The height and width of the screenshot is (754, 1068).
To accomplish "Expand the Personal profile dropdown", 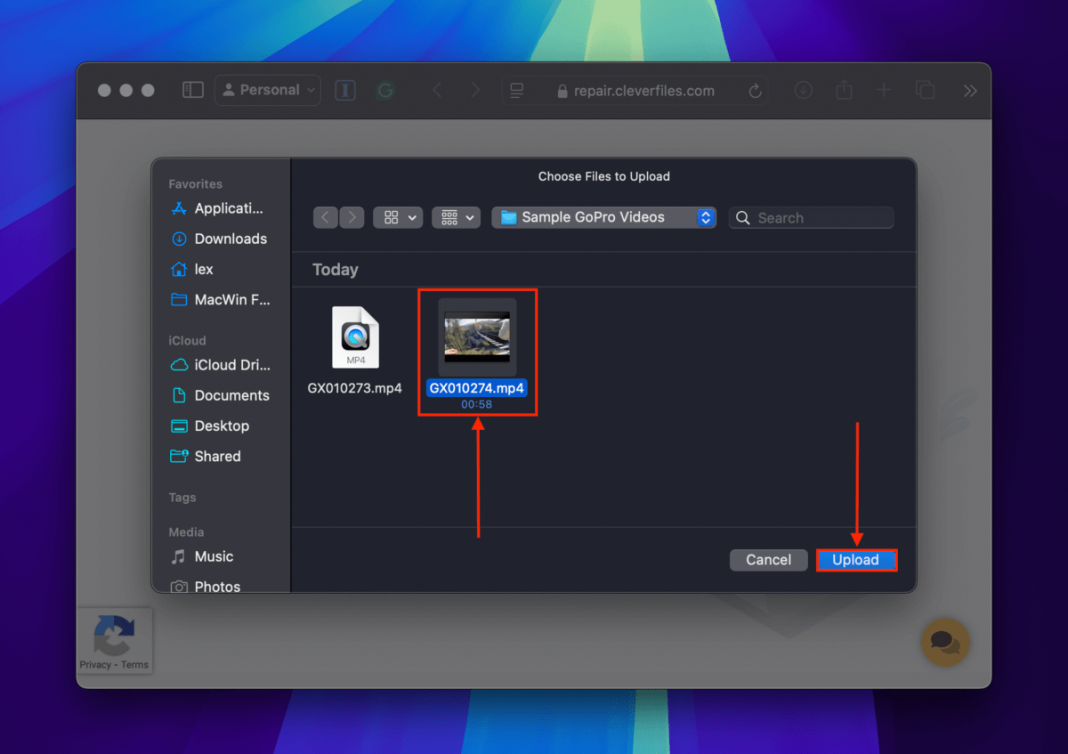I will point(267,90).
